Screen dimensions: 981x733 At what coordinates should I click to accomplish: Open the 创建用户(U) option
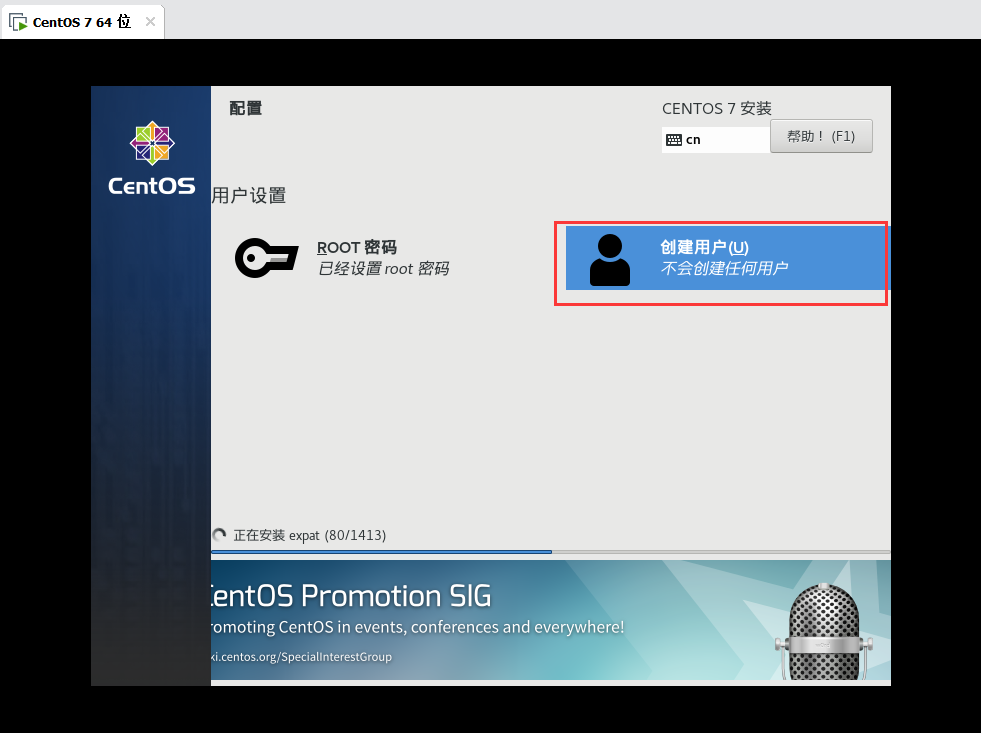coord(726,258)
